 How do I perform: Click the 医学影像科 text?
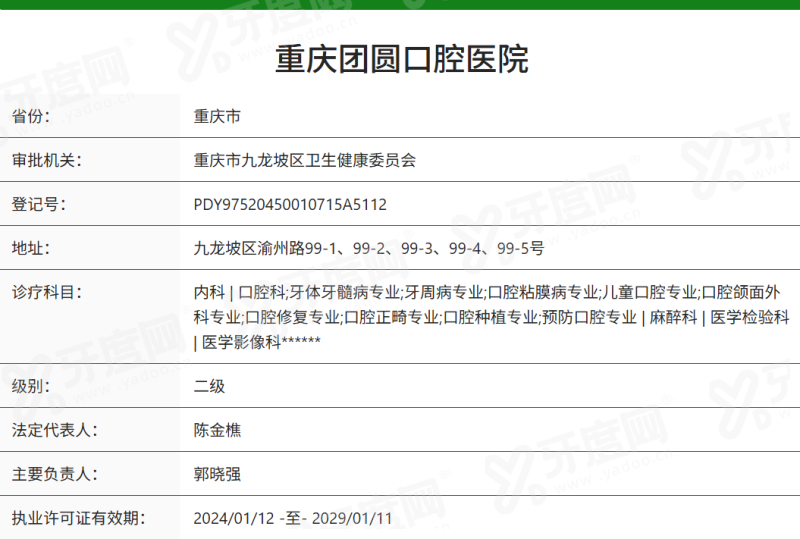(241, 342)
